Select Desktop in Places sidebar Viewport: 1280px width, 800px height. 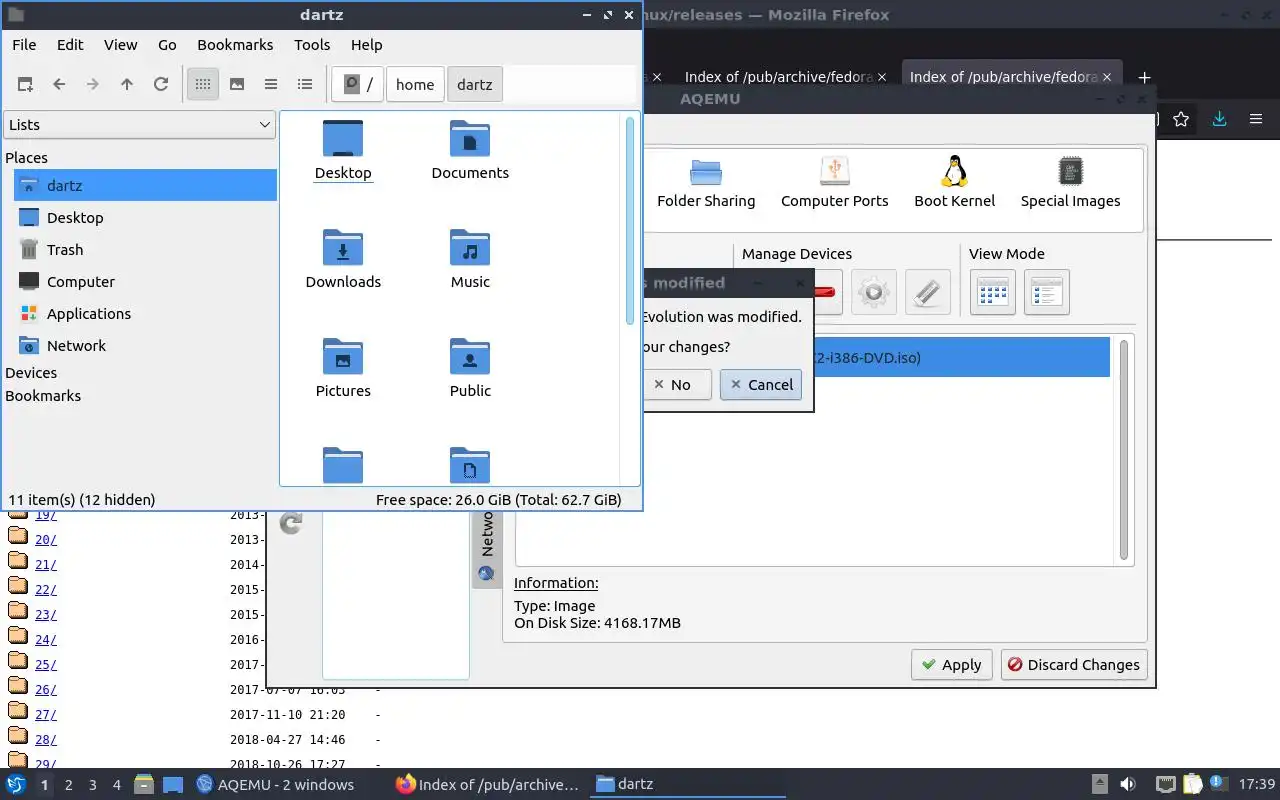[146, 218]
